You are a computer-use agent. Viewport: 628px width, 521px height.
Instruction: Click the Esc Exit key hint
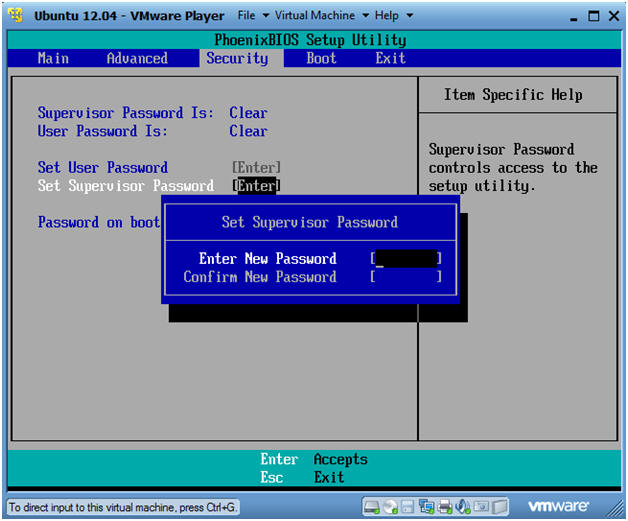point(302,477)
